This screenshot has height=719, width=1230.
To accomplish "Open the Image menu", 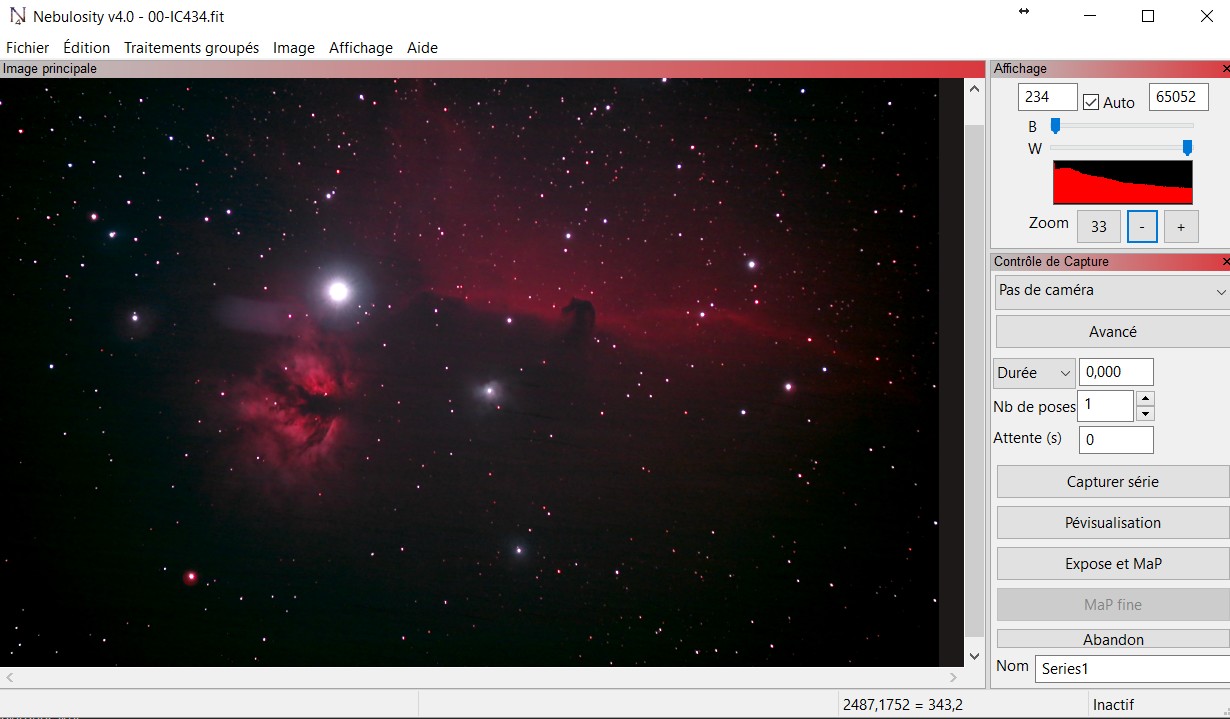I will point(294,48).
